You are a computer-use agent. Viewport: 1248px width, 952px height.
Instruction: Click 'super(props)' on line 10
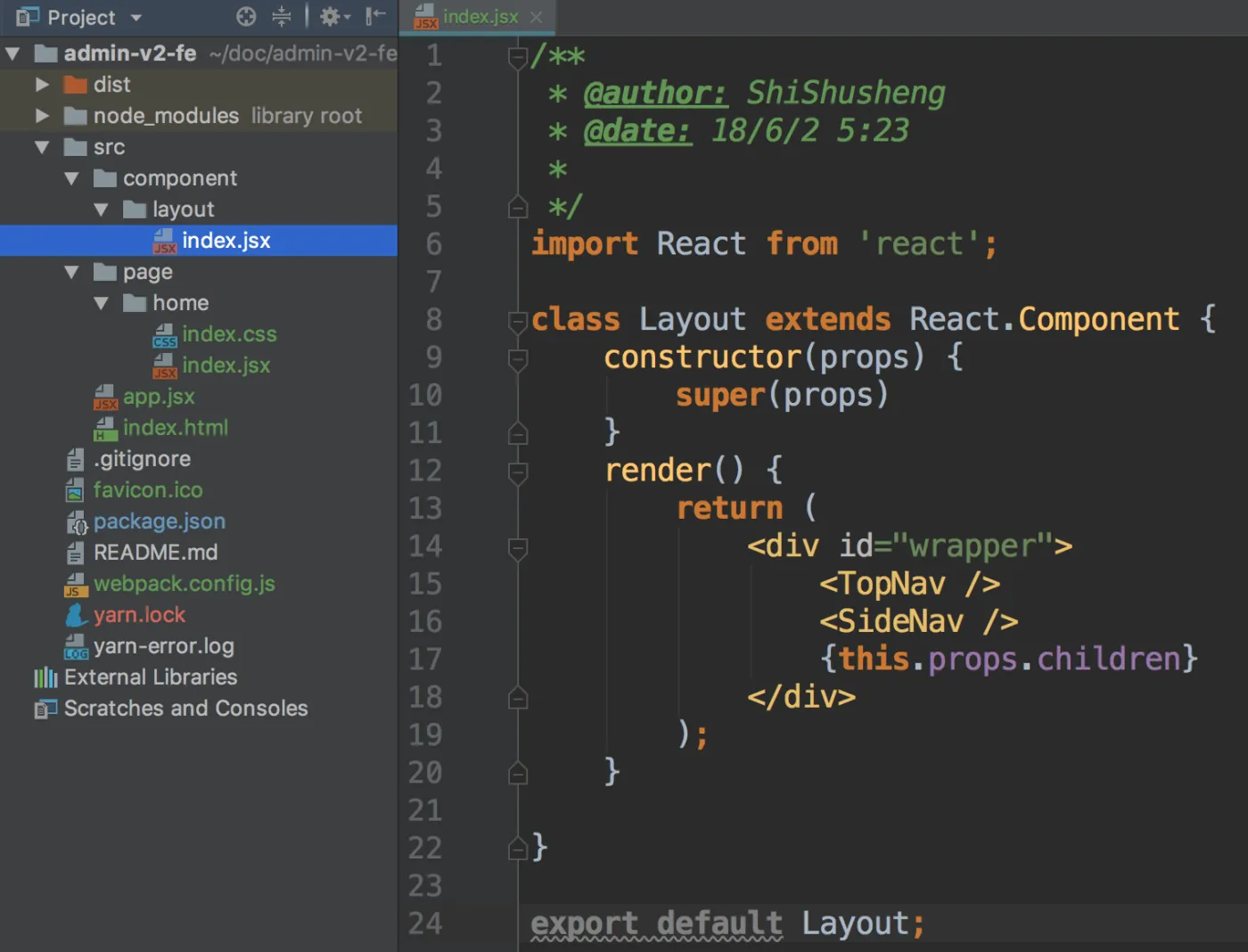[x=782, y=395]
